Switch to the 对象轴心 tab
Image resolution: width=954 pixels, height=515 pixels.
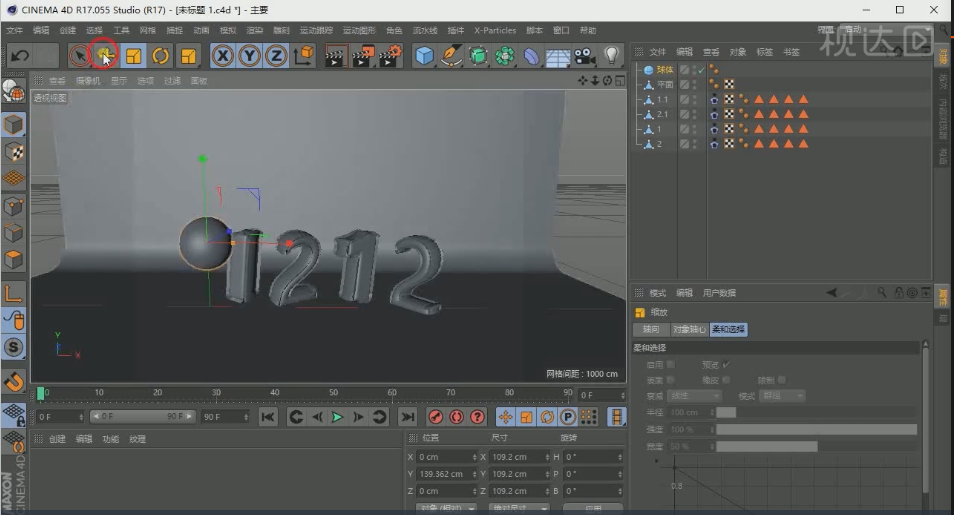click(x=689, y=329)
